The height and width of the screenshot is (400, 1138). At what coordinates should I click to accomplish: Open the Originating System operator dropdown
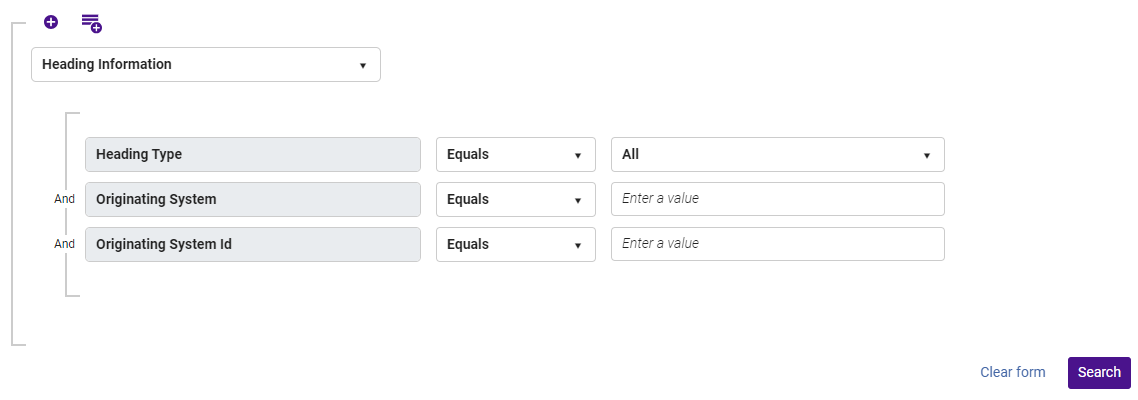pos(515,199)
